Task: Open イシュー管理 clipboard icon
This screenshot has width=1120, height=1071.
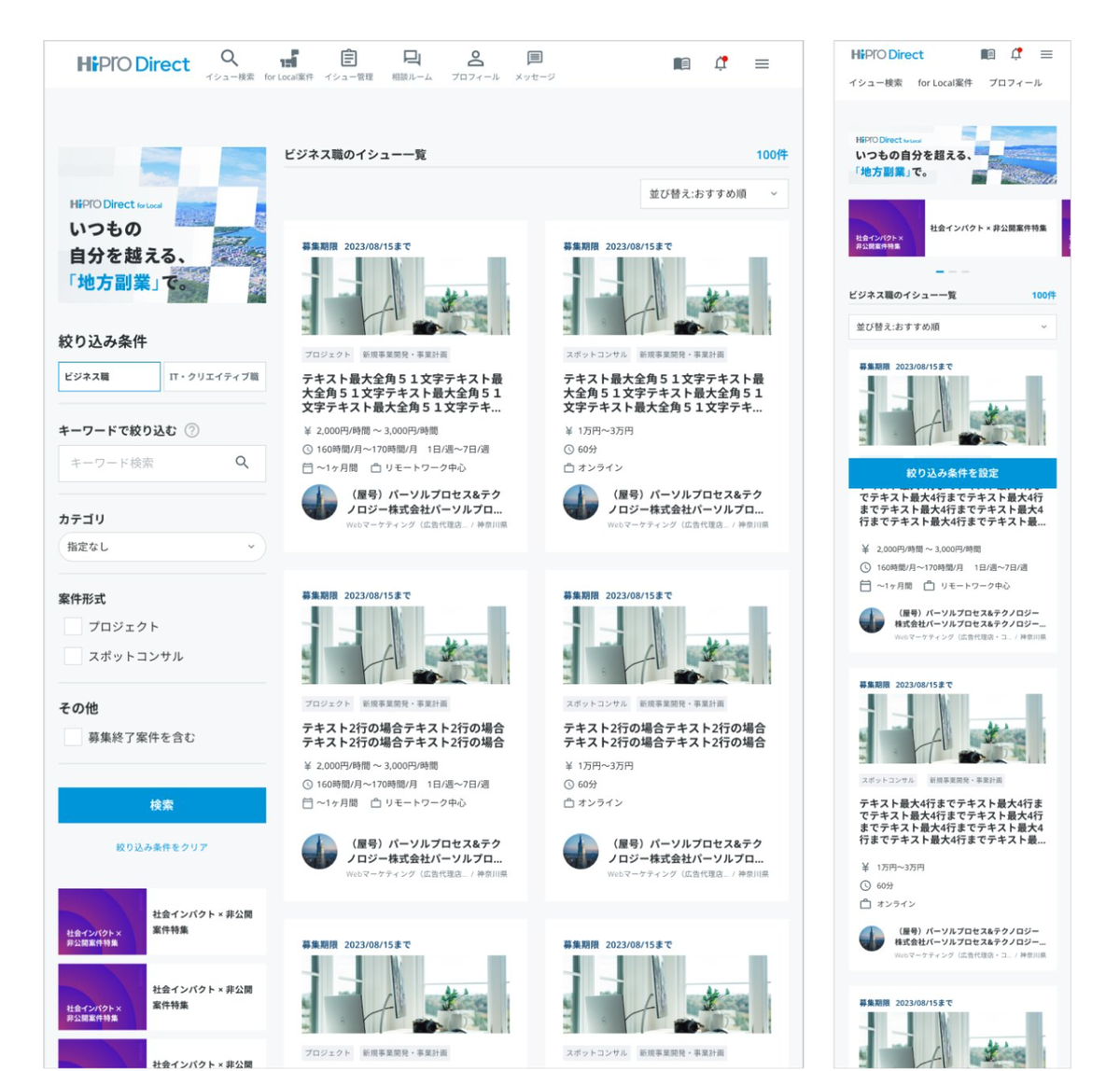Action: pos(349,59)
